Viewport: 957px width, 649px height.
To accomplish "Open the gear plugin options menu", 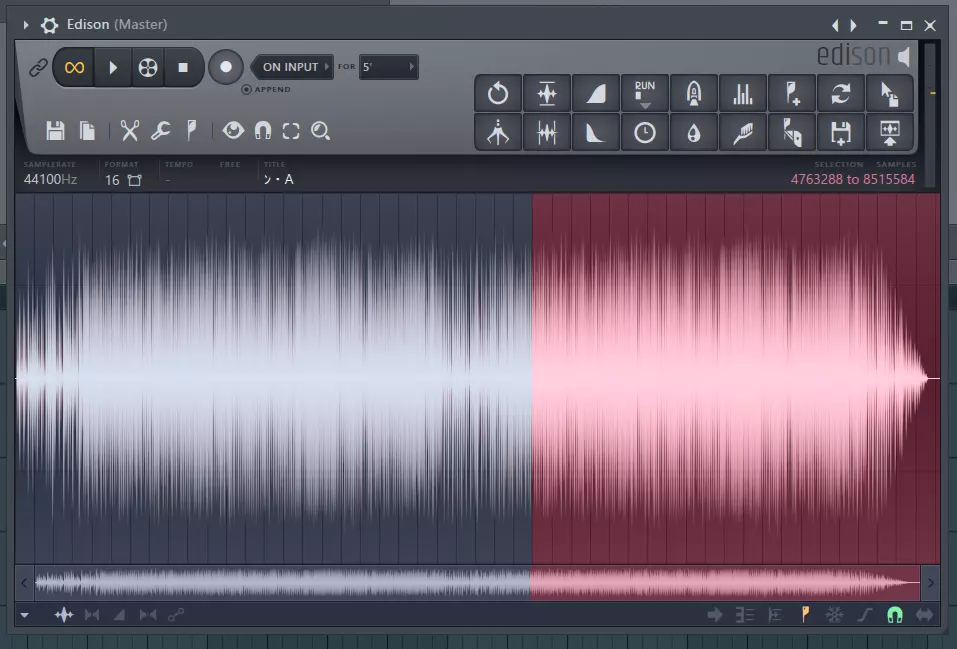I will 49,24.
